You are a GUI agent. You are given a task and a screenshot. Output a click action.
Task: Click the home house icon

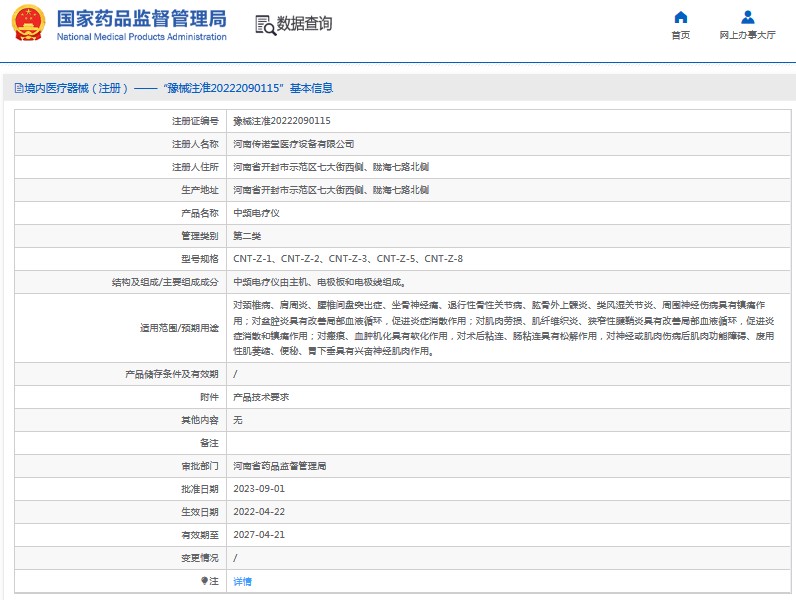coord(680,18)
